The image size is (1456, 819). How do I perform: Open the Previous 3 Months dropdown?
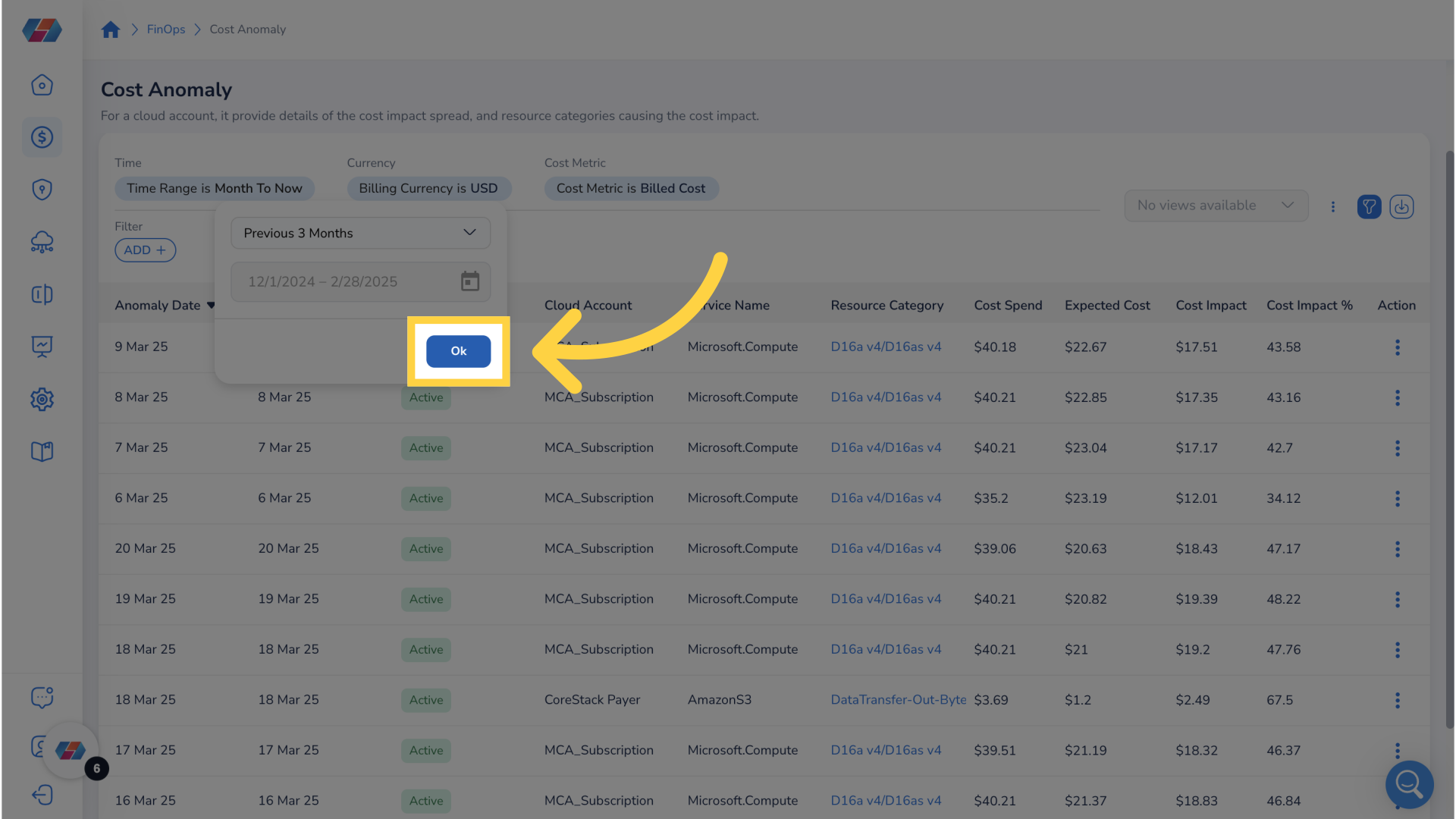point(360,233)
